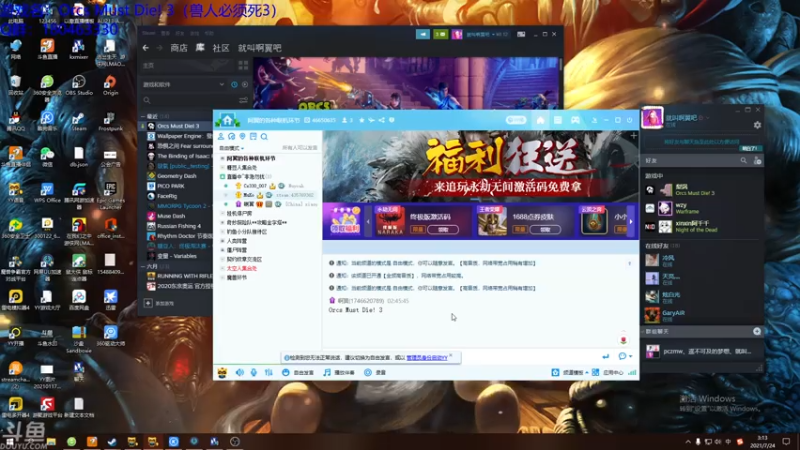800x450 pixels.
Task: Open the app center in YY bottom bar
Action: click(x=608, y=372)
